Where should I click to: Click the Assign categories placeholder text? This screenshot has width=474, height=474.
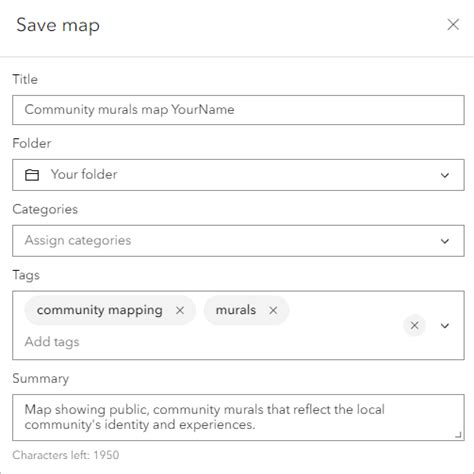pos(78,241)
